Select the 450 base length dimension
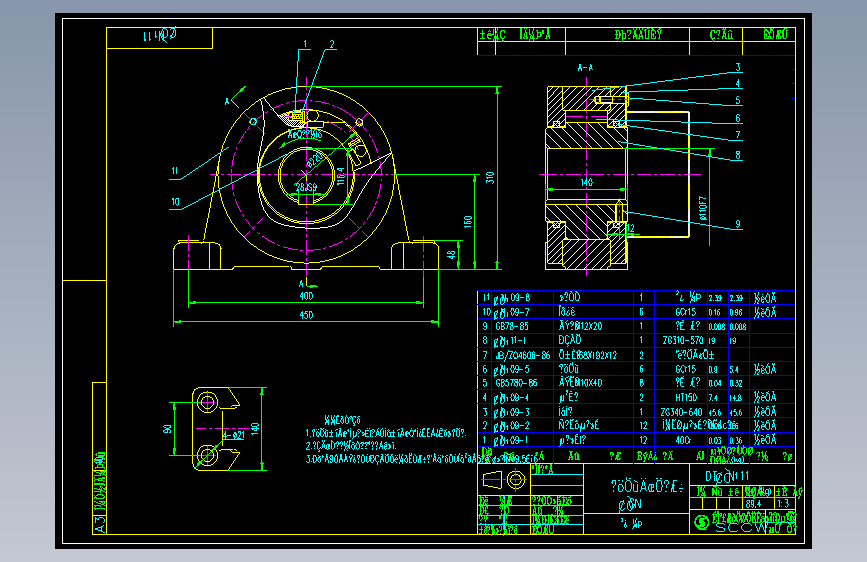867x562 pixels. pos(306,315)
